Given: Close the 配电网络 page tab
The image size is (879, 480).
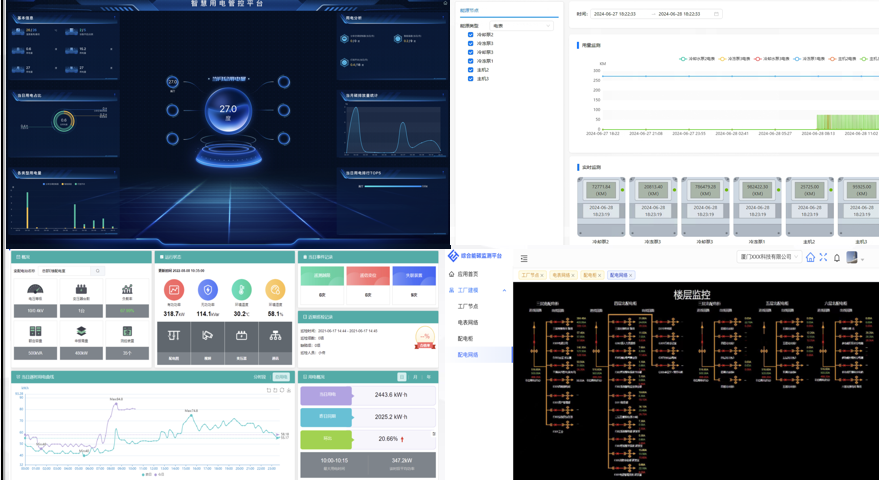Looking at the screenshot, I should (x=631, y=275).
